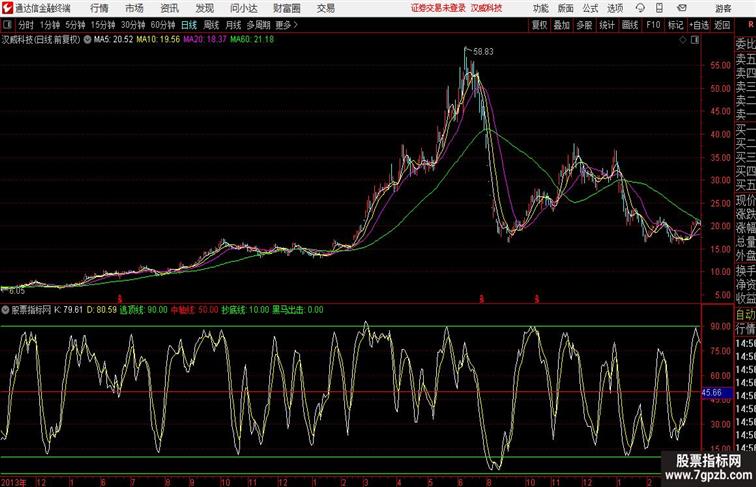This screenshot has width=756, height=487.
Task: Click the 抄底线: 10.00 indicator label
Action: coord(245,310)
